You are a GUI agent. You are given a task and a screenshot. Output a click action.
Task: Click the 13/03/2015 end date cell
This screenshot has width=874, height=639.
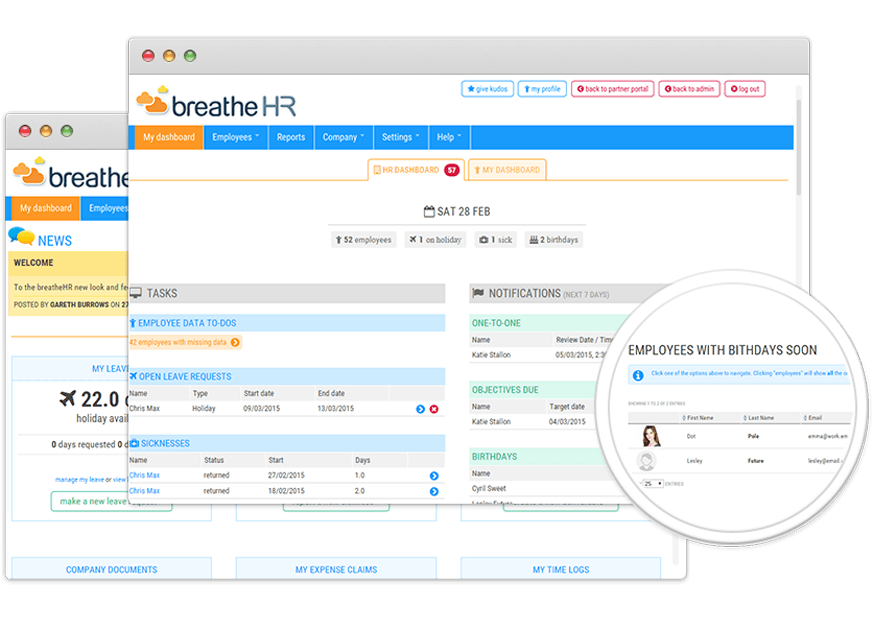(336, 409)
